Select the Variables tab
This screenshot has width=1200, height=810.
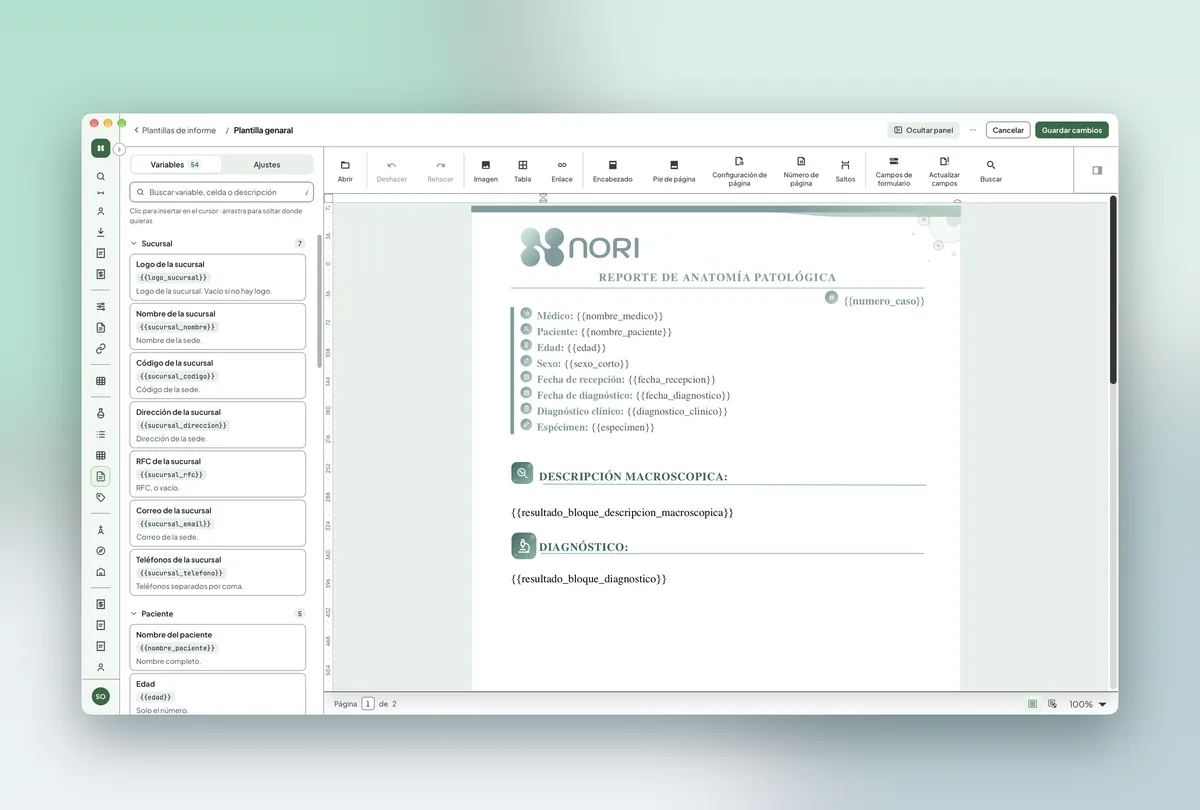pos(175,165)
